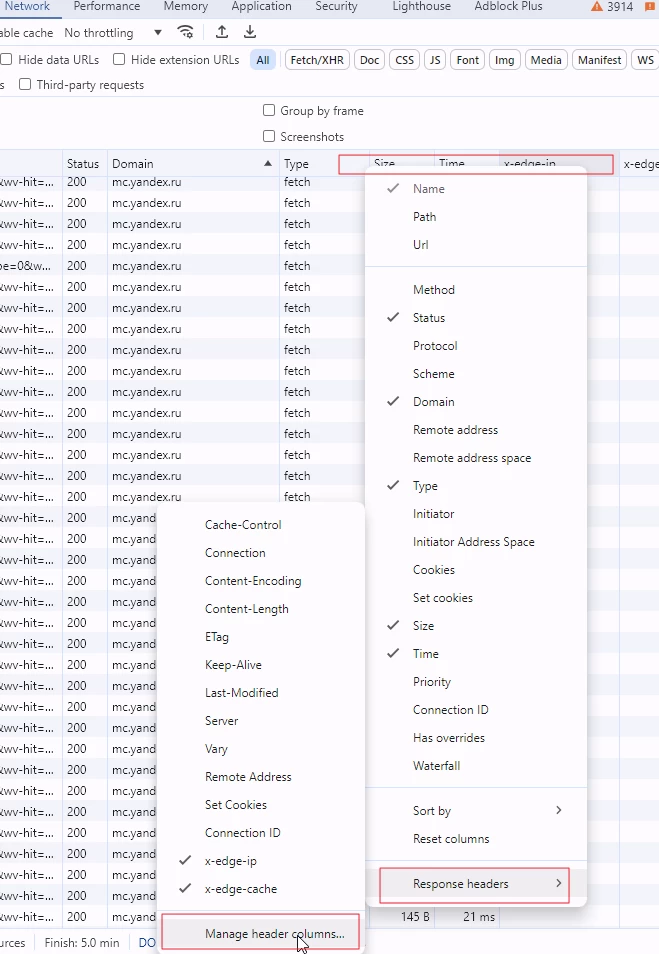The image size is (659, 954).
Task: Select the All filter button
Action: pos(263,60)
